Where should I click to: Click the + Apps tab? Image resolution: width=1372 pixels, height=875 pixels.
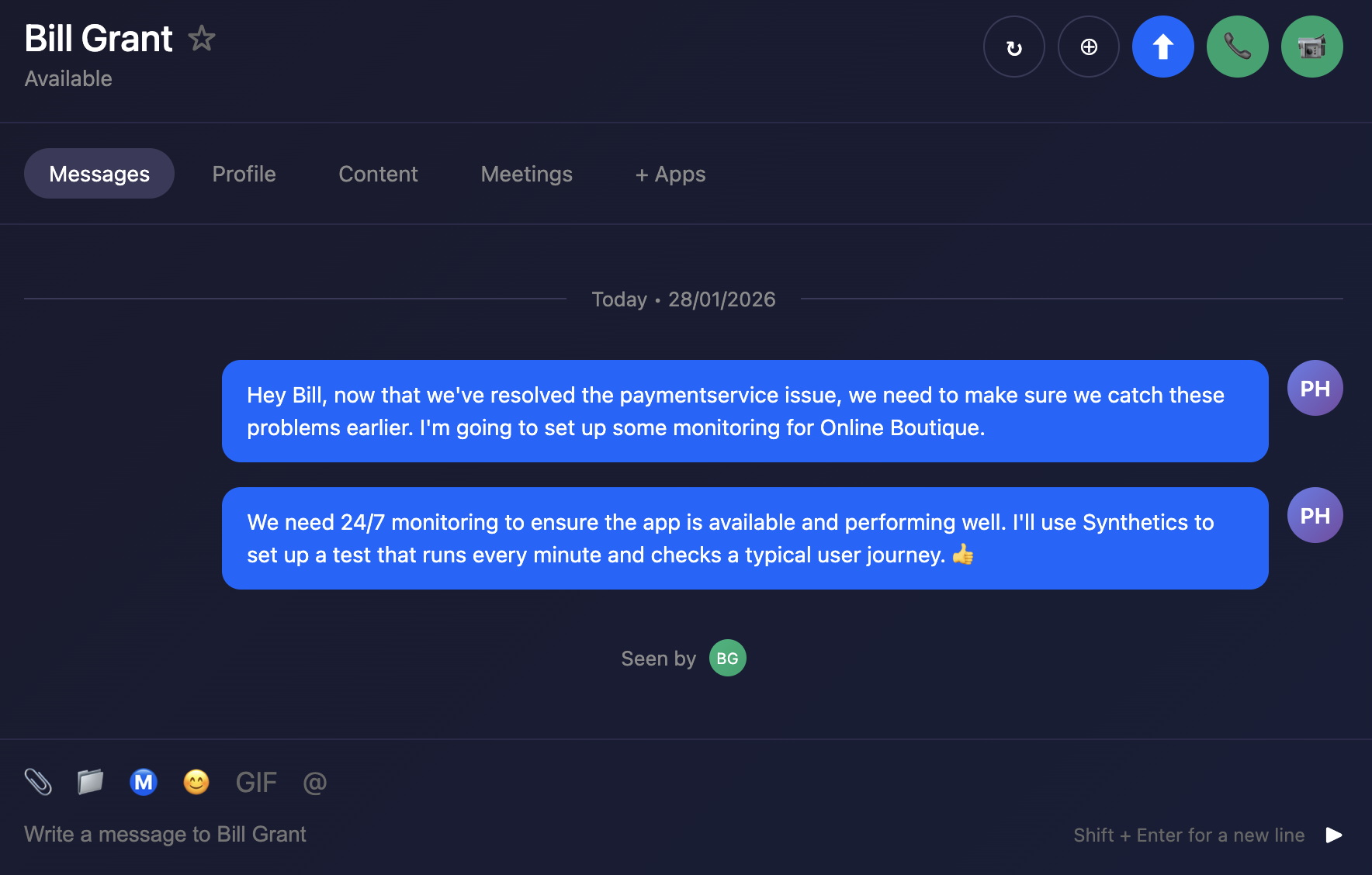coord(670,174)
